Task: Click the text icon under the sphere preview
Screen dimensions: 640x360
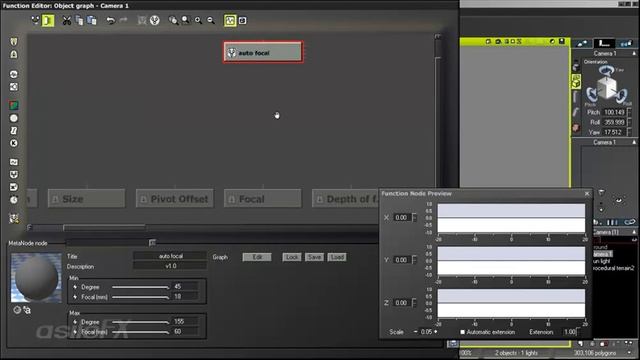Action: [27, 310]
